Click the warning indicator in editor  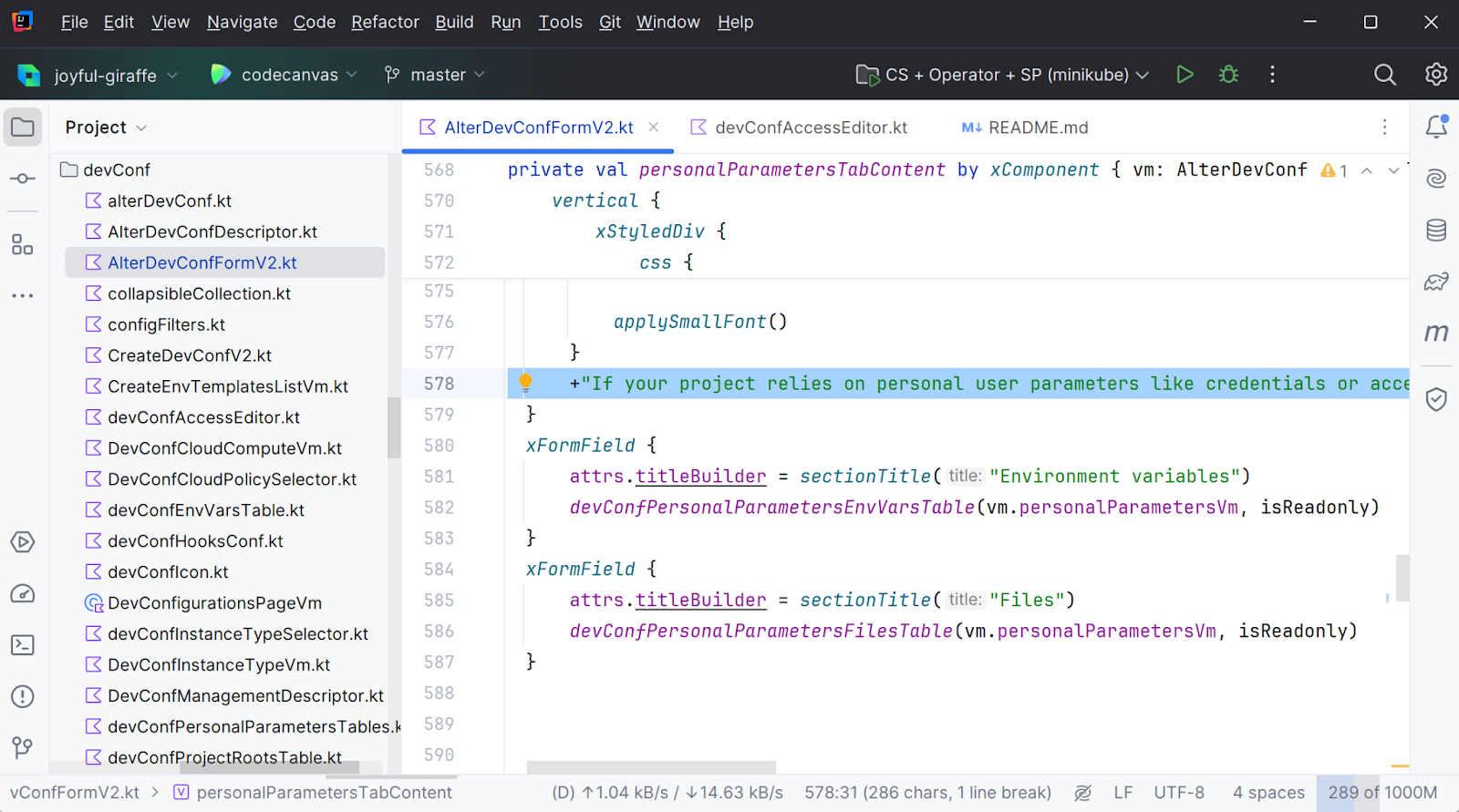(1334, 170)
